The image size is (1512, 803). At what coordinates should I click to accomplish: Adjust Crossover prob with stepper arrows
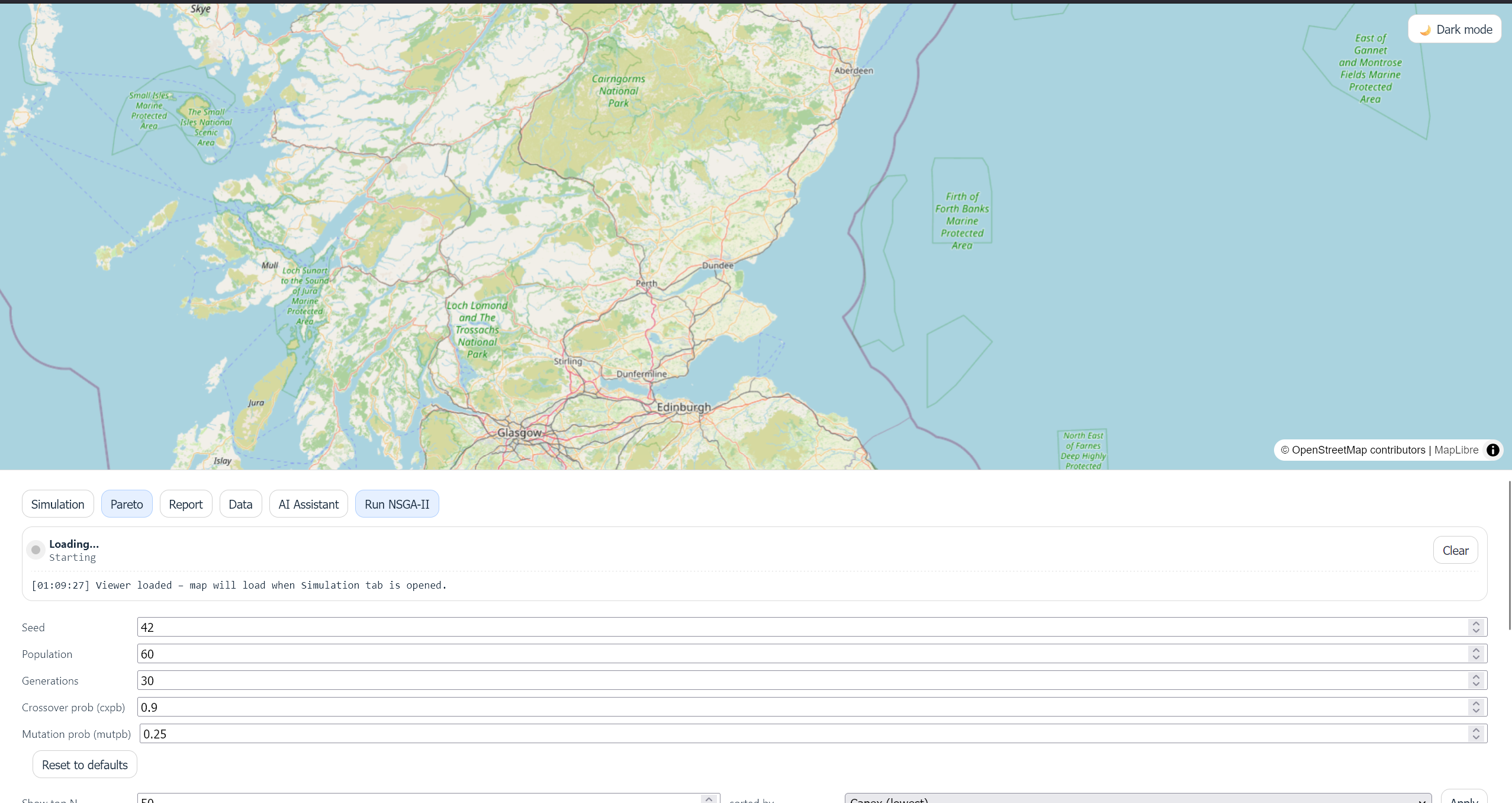[x=1476, y=707]
